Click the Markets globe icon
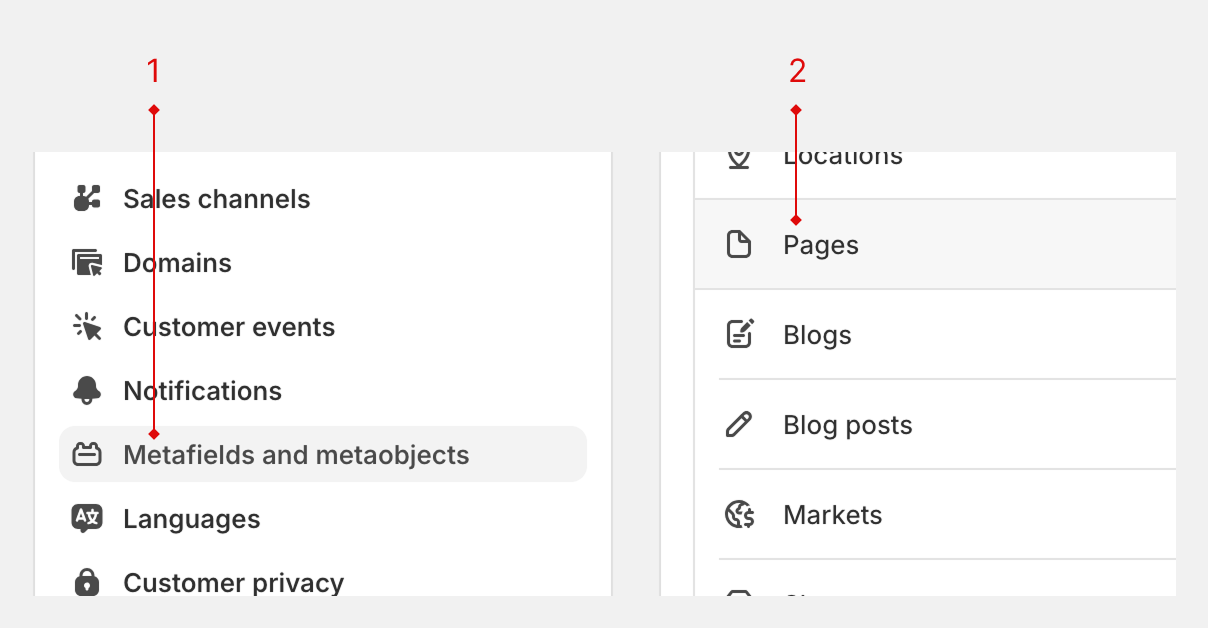The height and width of the screenshot is (628, 1208). click(x=739, y=515)
